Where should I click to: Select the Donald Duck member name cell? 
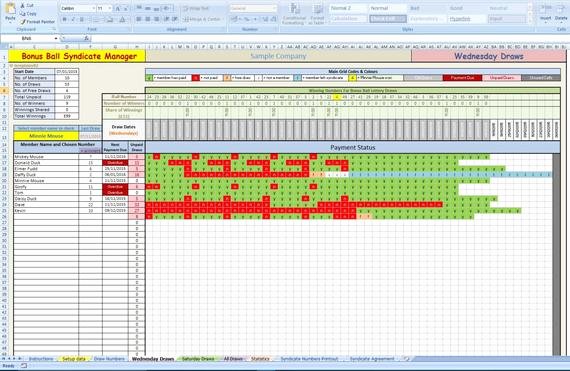point(46,163)
